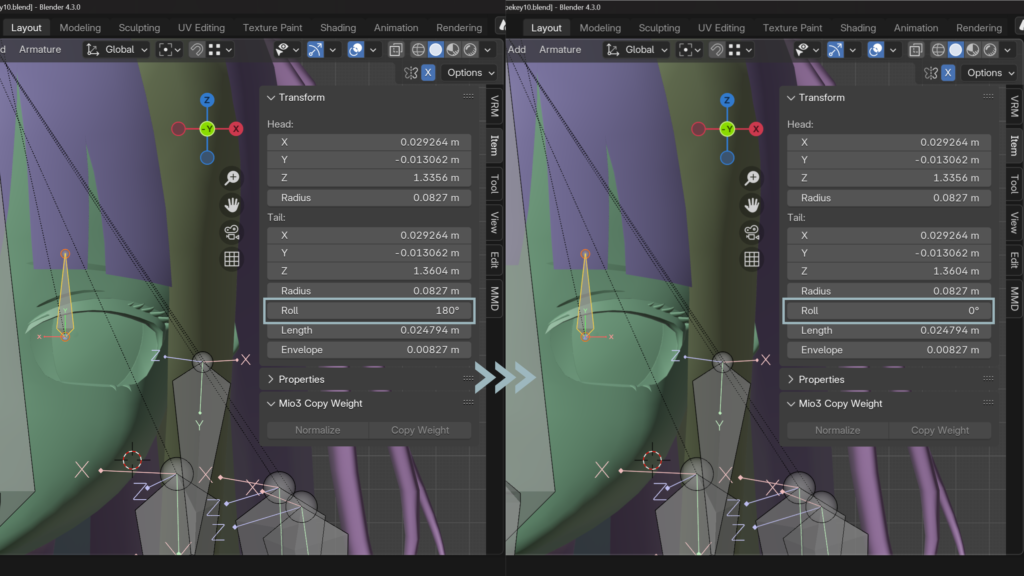Toggle X-axis mirror button in left window
This screenshot has height=576, width=1024.
tap(428, 73)
